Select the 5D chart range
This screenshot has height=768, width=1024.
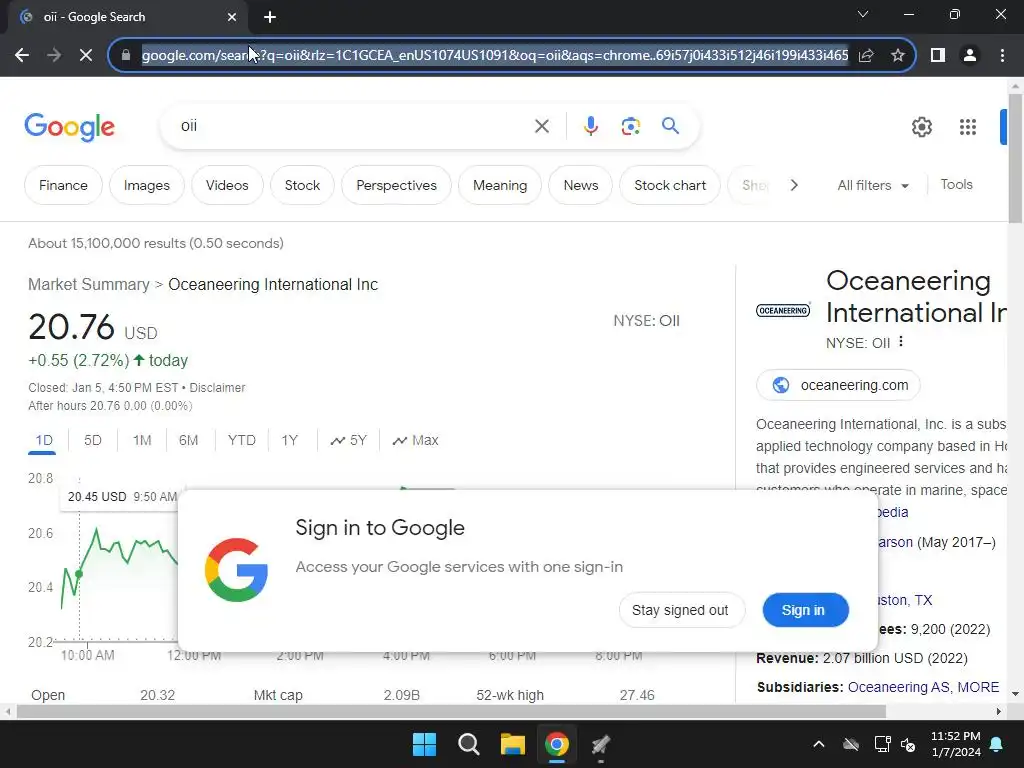93,440
